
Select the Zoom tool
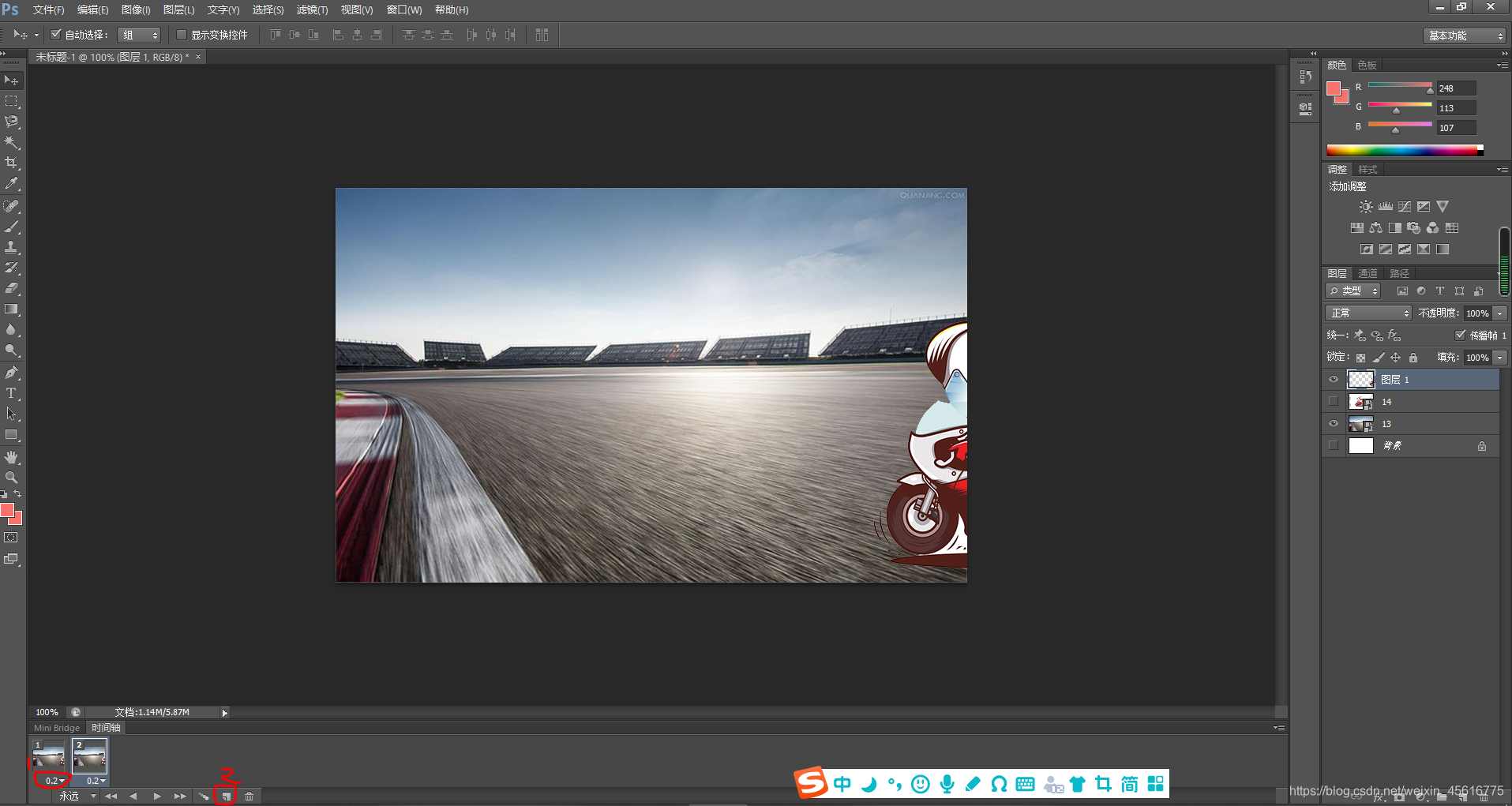coord(12,478)
